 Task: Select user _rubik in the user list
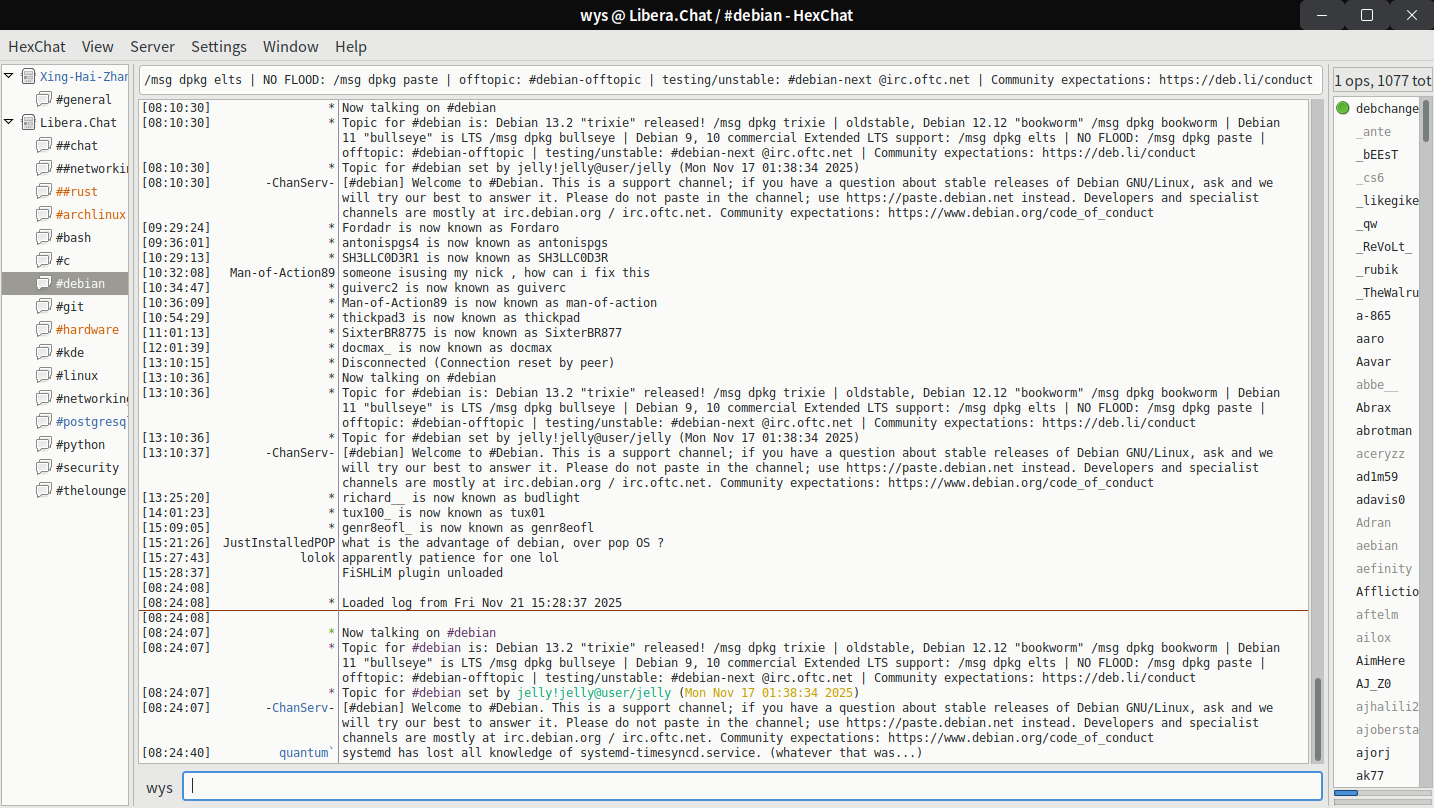pyautogui.click(x=1377, y=269)
